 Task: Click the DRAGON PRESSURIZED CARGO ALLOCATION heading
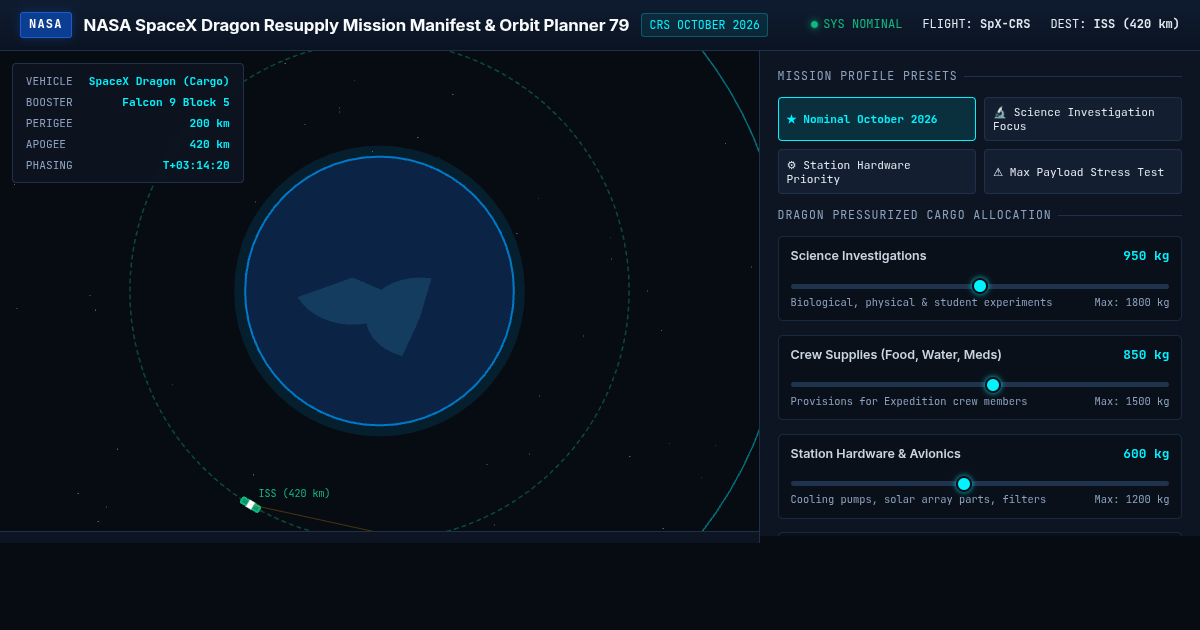pos(914,215)
